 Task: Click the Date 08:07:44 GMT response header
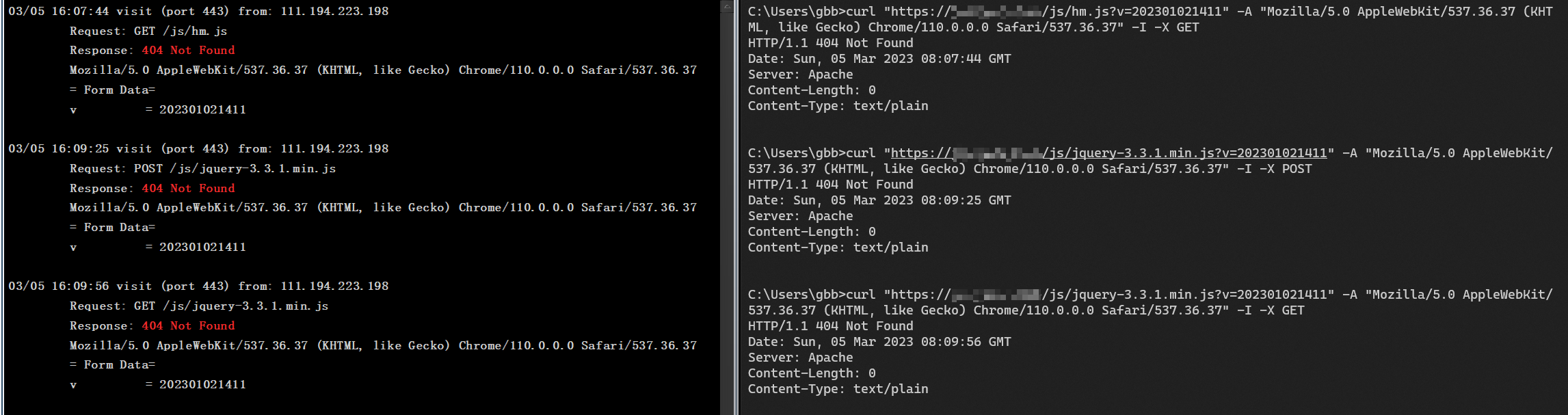879,59
